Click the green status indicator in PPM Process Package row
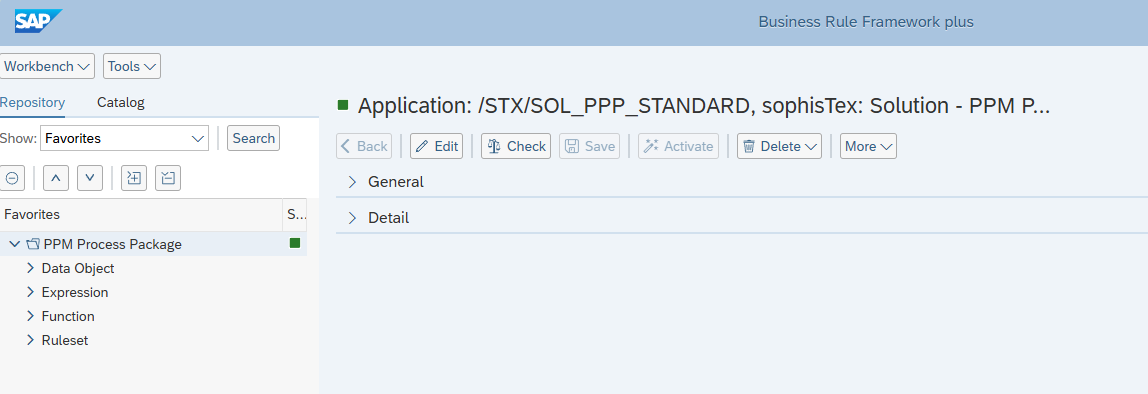Screen dimensions: 1148x394 click(x=295, y=243)
